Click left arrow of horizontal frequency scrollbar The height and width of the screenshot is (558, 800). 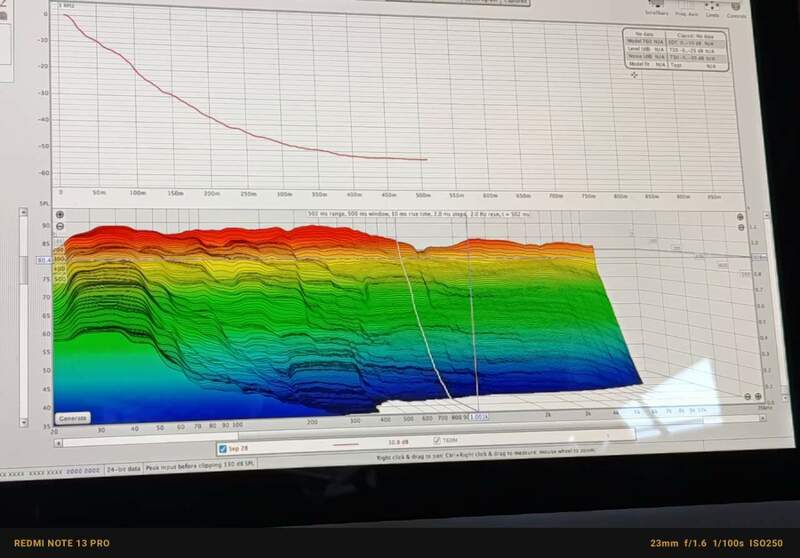(x=58, y=443)
